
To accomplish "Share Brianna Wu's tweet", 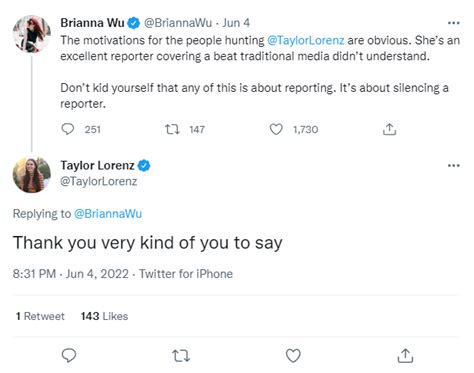I will pyautogui.click(x=389, y=129).
